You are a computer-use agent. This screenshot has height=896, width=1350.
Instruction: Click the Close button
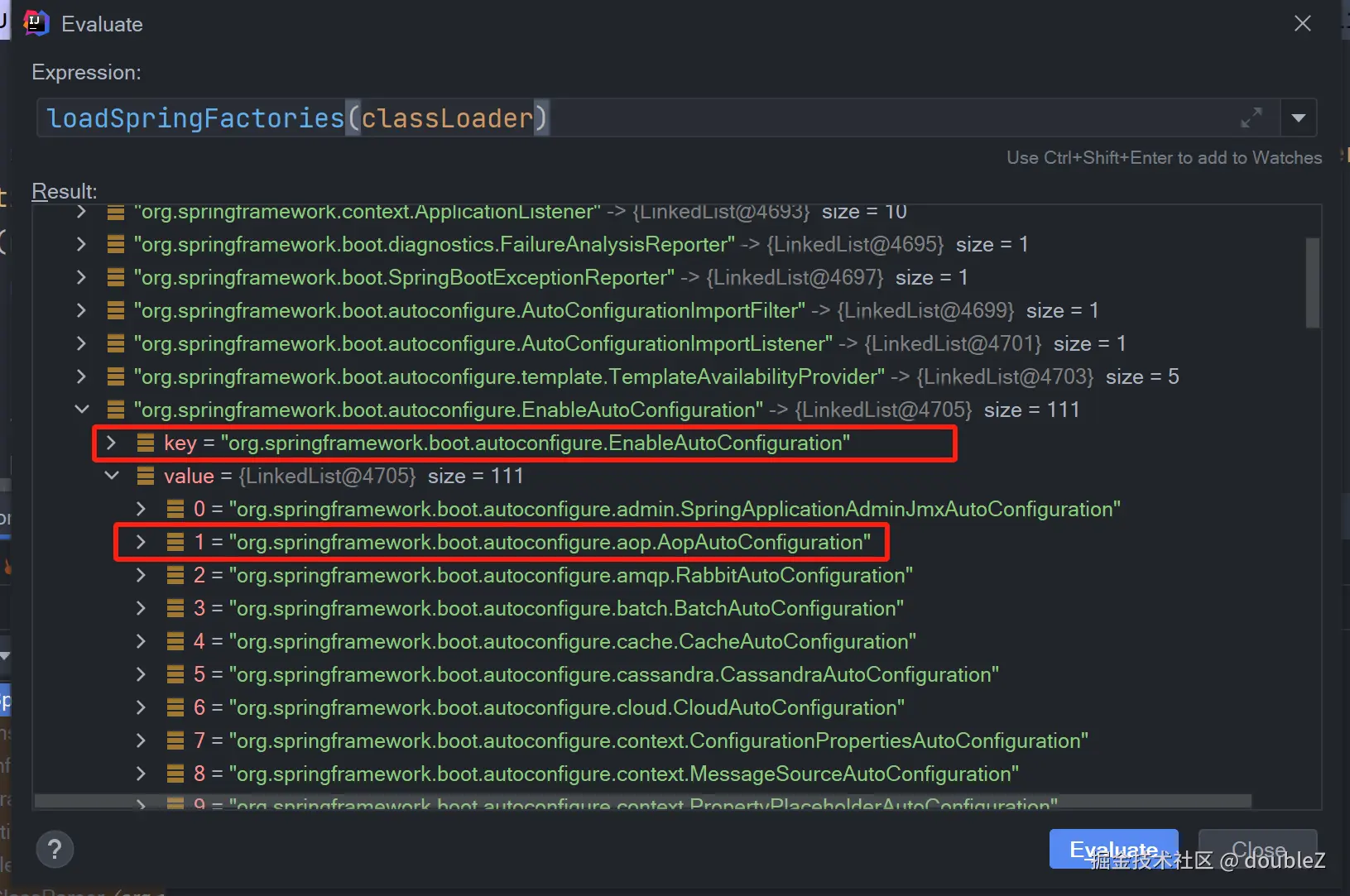coord(1258,849)
